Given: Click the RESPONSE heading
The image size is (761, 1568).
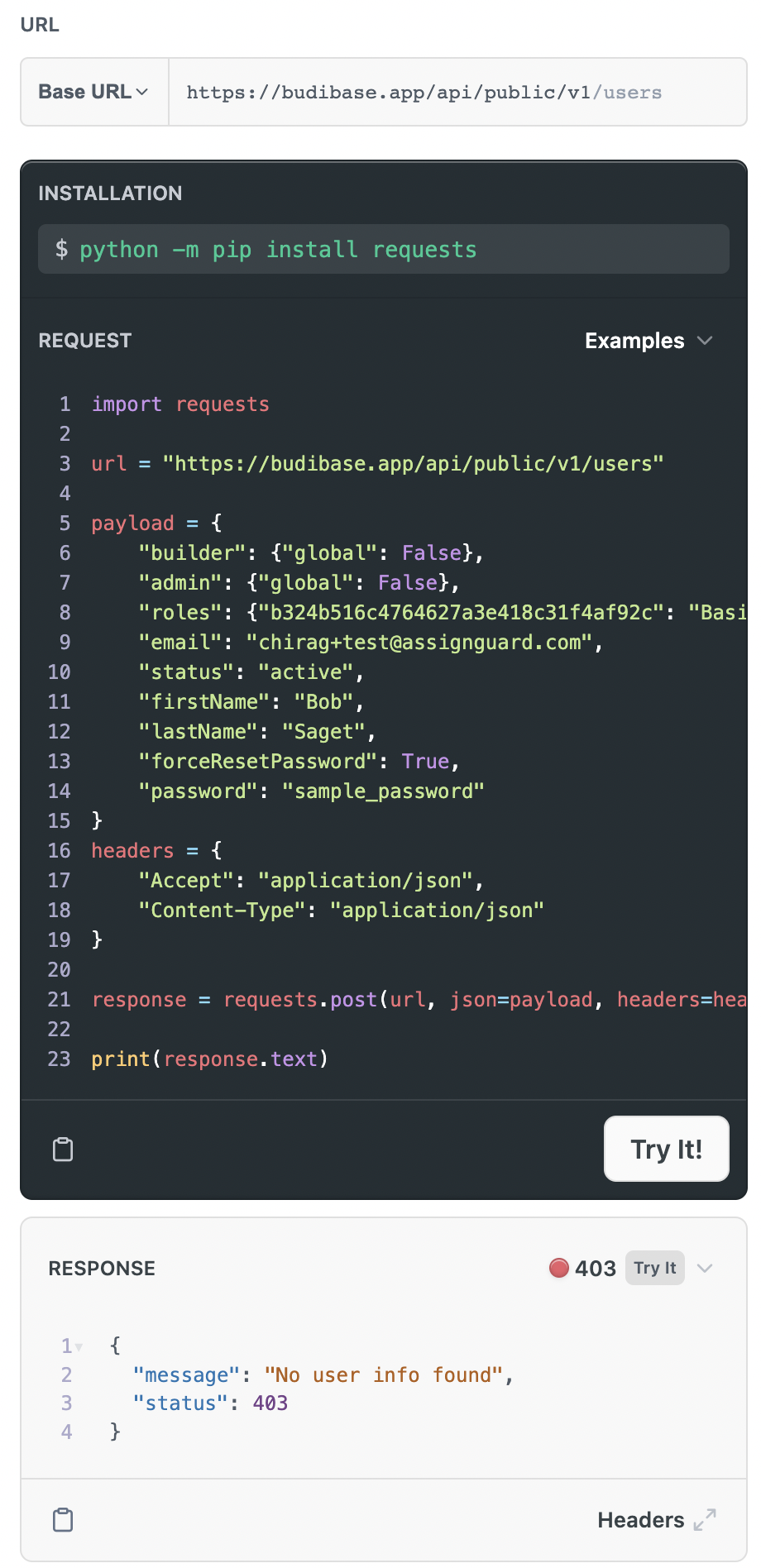Looking at the screenshot, I should (x=102, y=1269).
